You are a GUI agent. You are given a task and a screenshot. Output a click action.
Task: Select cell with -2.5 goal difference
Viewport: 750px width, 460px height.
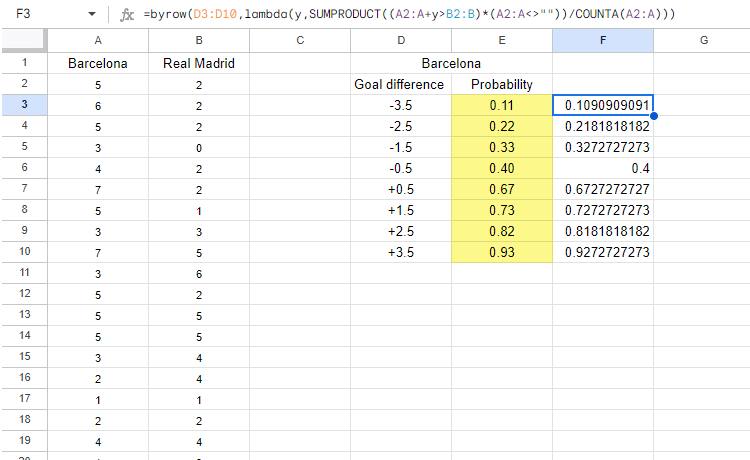coord(401,126)
